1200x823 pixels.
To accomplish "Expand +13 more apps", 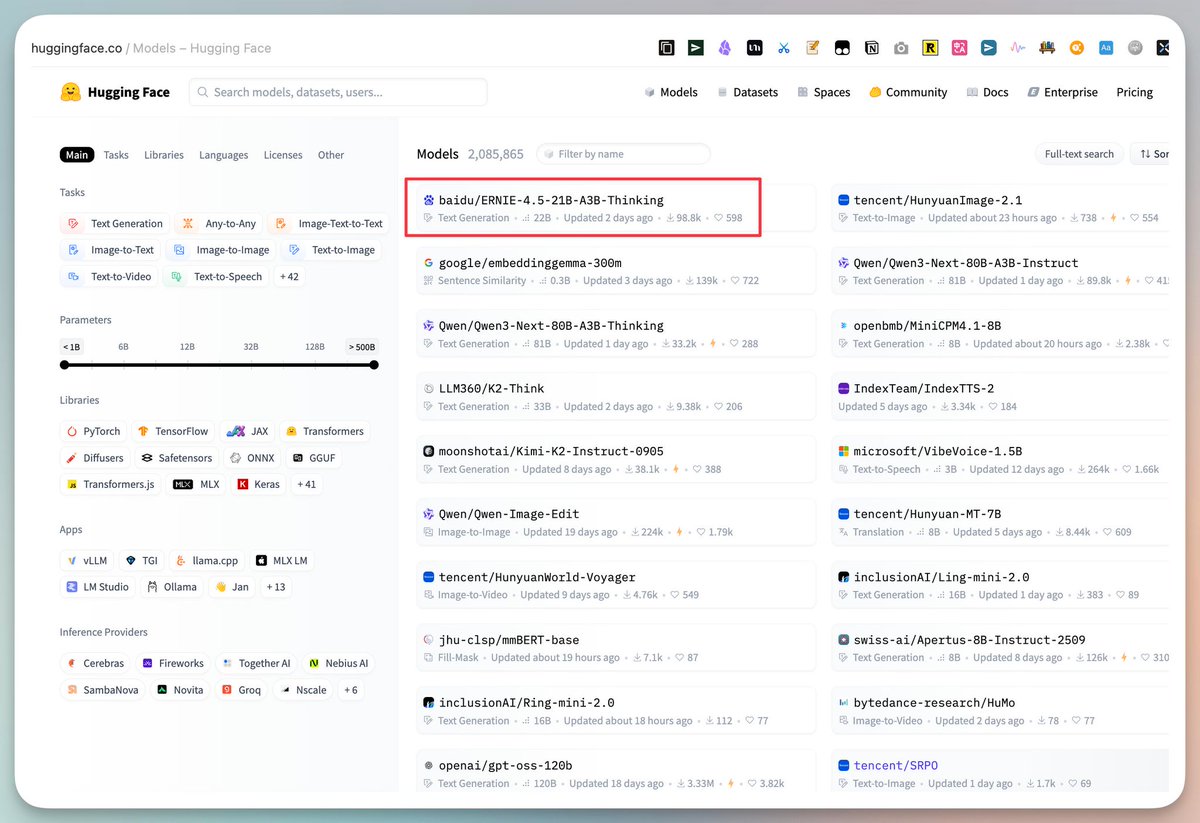I will coord(275,587).
